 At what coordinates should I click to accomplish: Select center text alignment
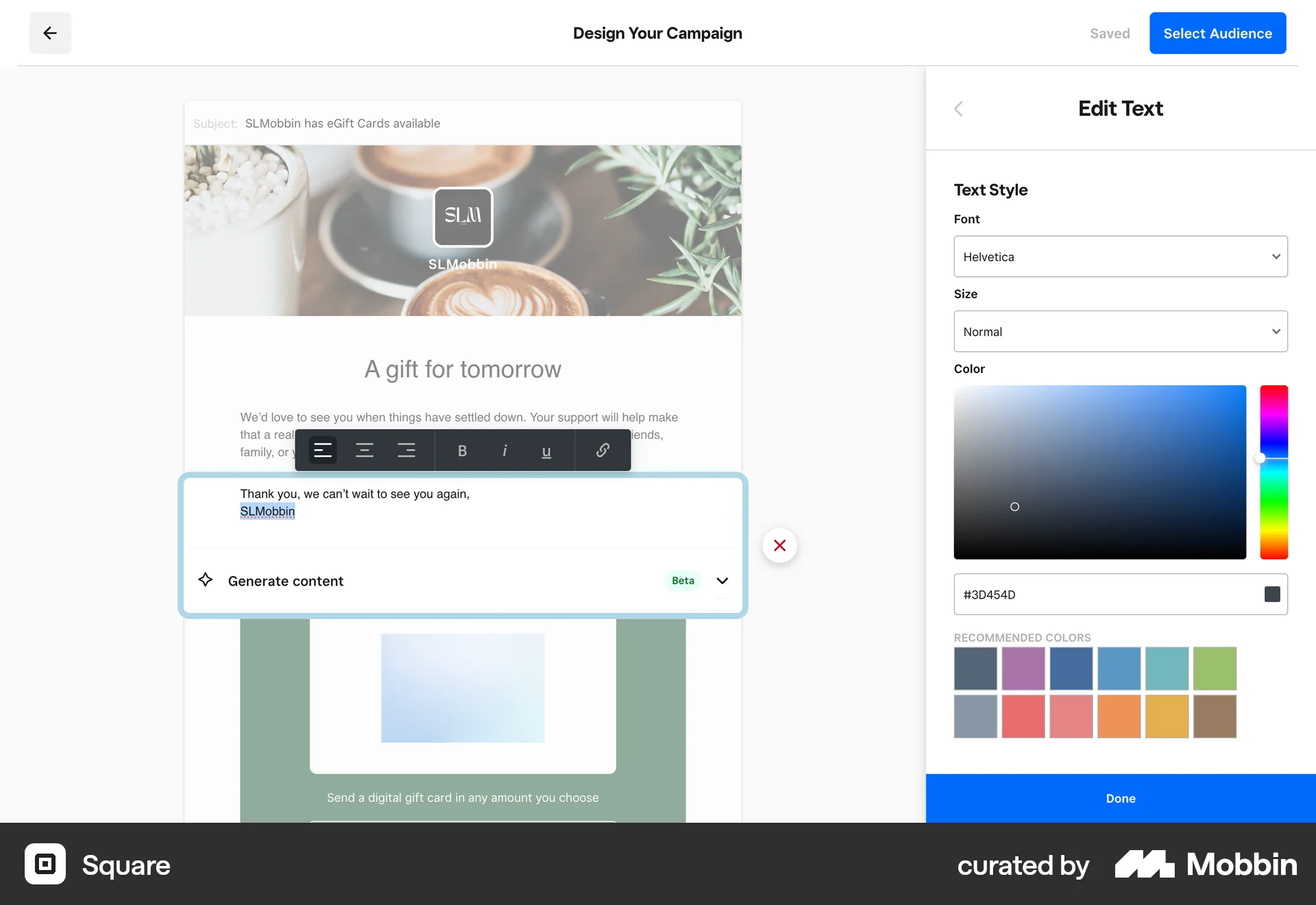coord(365,450)
